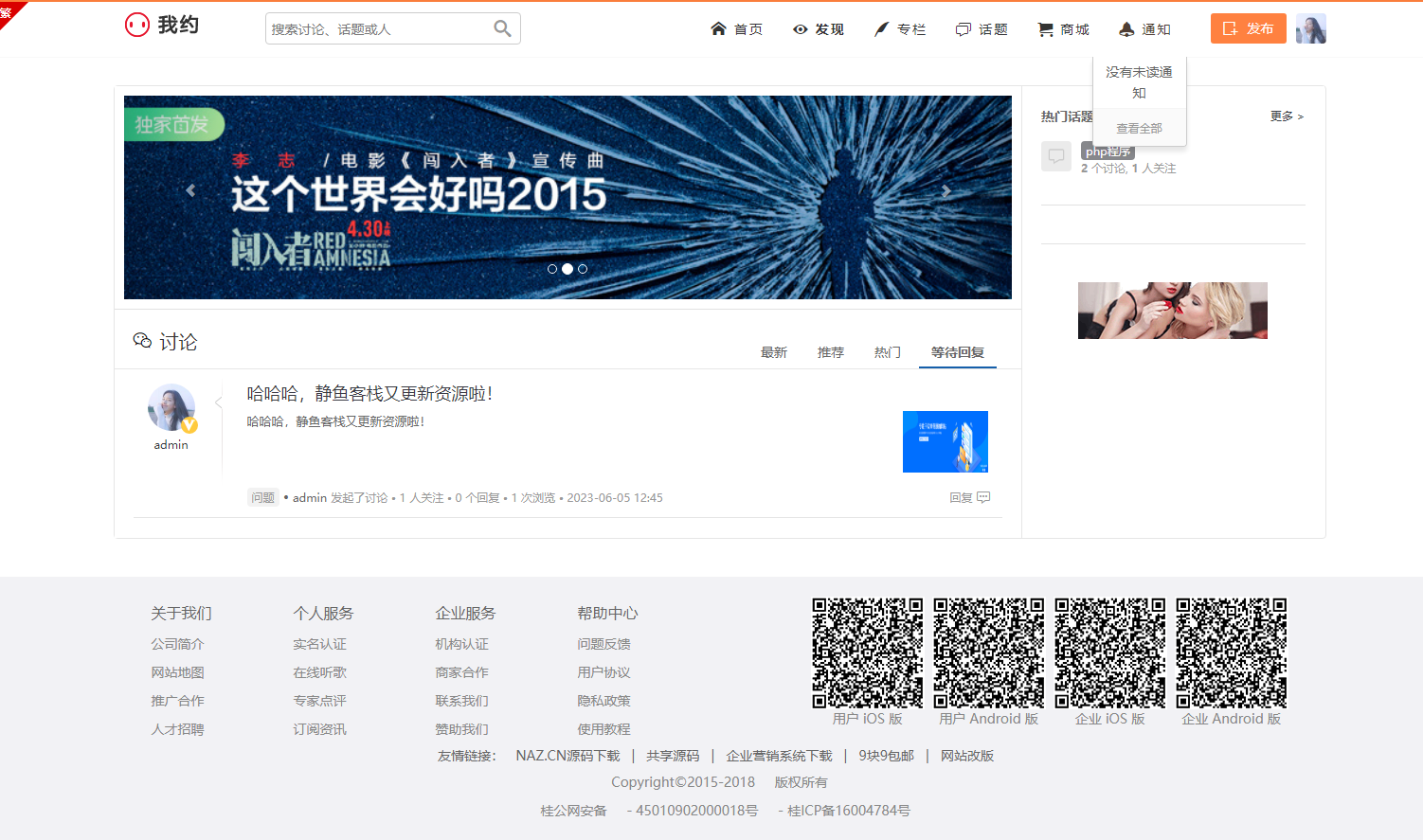
Task: Click the user avatar in top bar
Action: coord(1310,28)
